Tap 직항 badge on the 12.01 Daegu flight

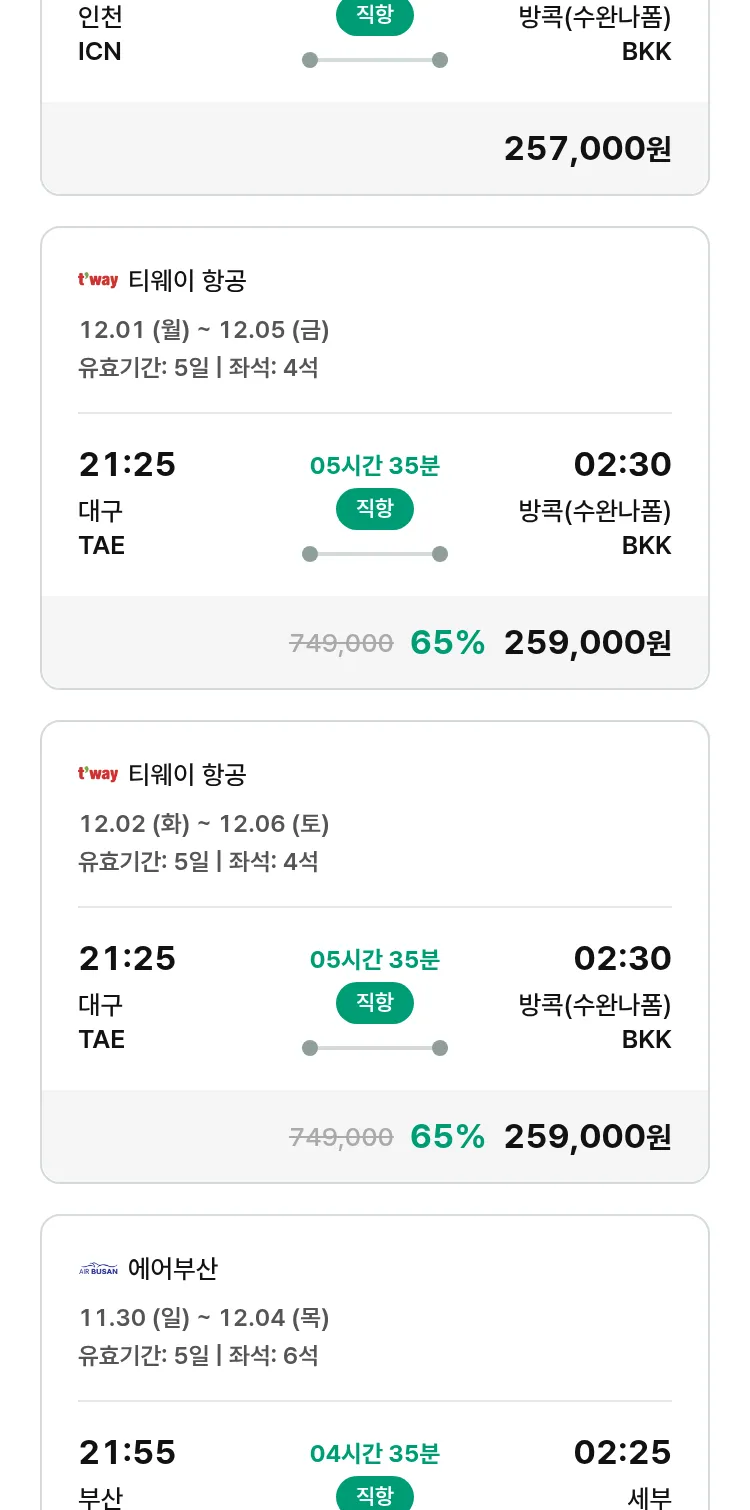[374, 509]
